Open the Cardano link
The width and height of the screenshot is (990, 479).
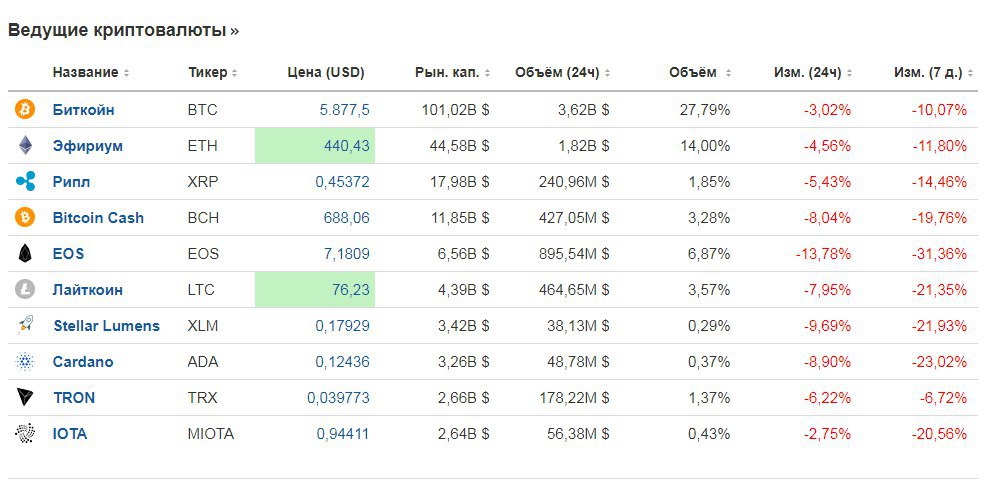click(83, 362)
